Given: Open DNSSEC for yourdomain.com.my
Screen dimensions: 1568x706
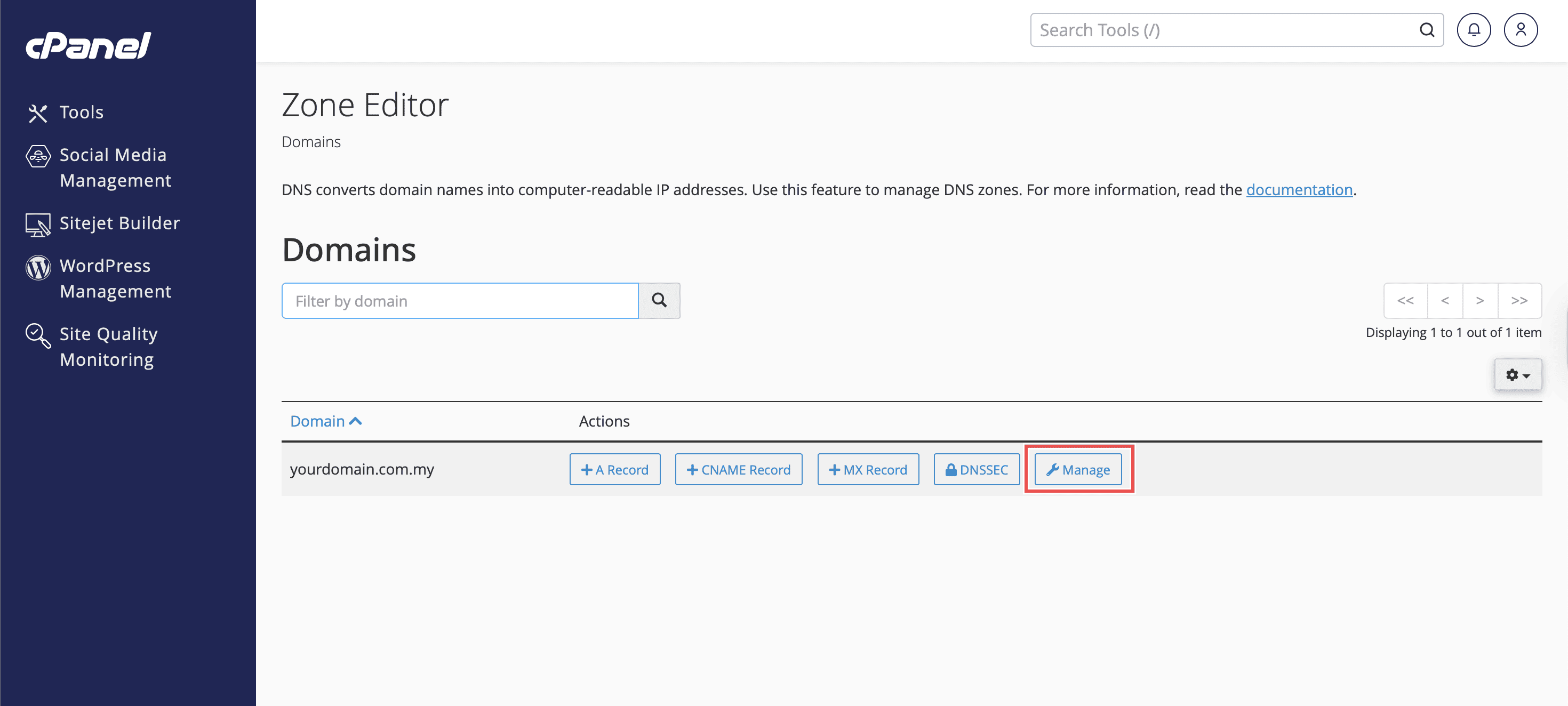Looking at the screenshot, I should 977,469.
